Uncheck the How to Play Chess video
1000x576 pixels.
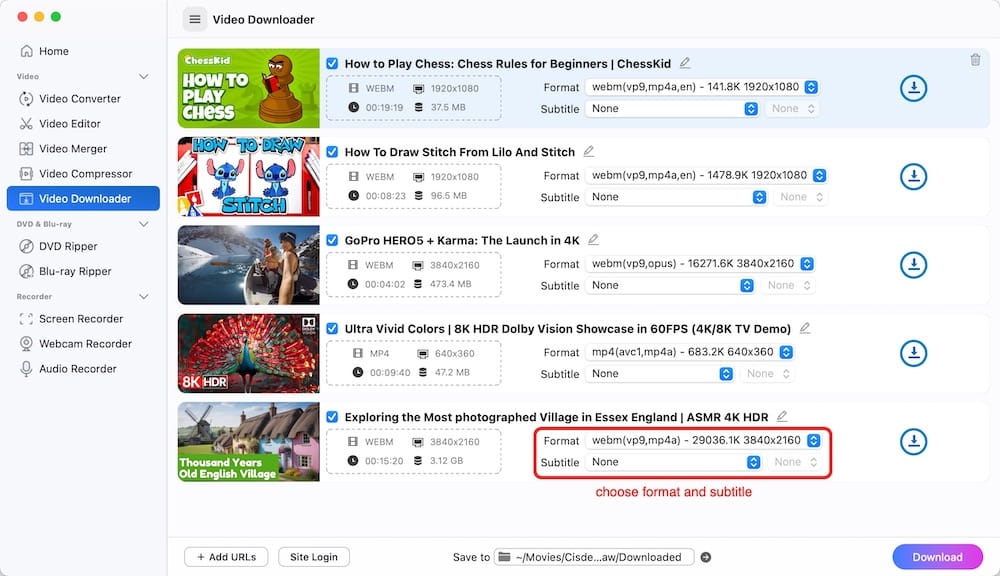pos(332,63)
